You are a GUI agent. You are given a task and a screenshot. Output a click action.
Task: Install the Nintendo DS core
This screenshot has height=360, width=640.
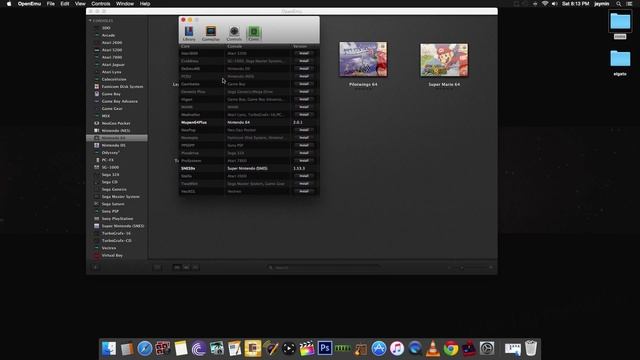(x=304, y=69)
